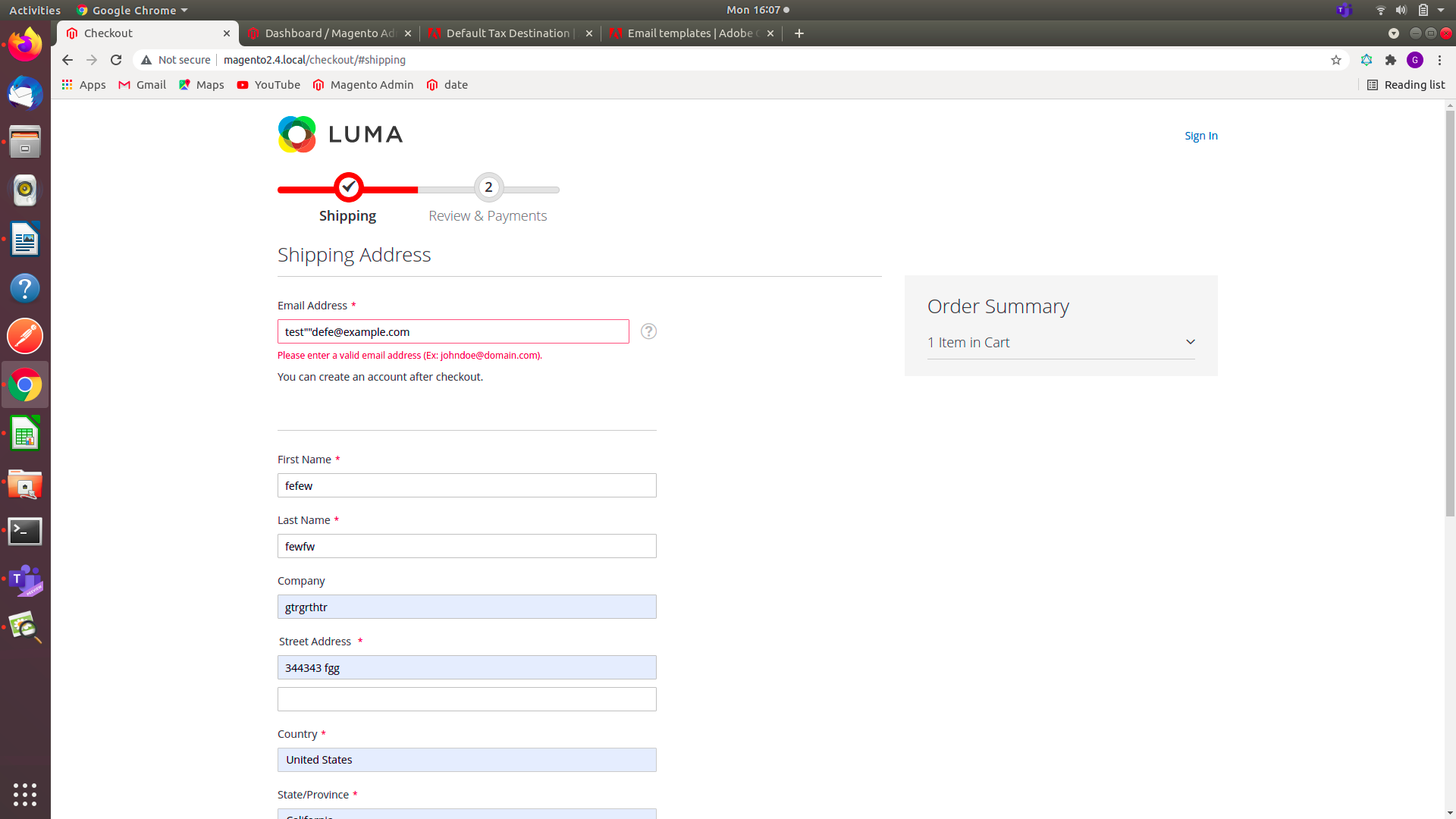This screenshot has height=819, width=1456.
Task: Click the LUMA store logo
Action: pos(340,134)
